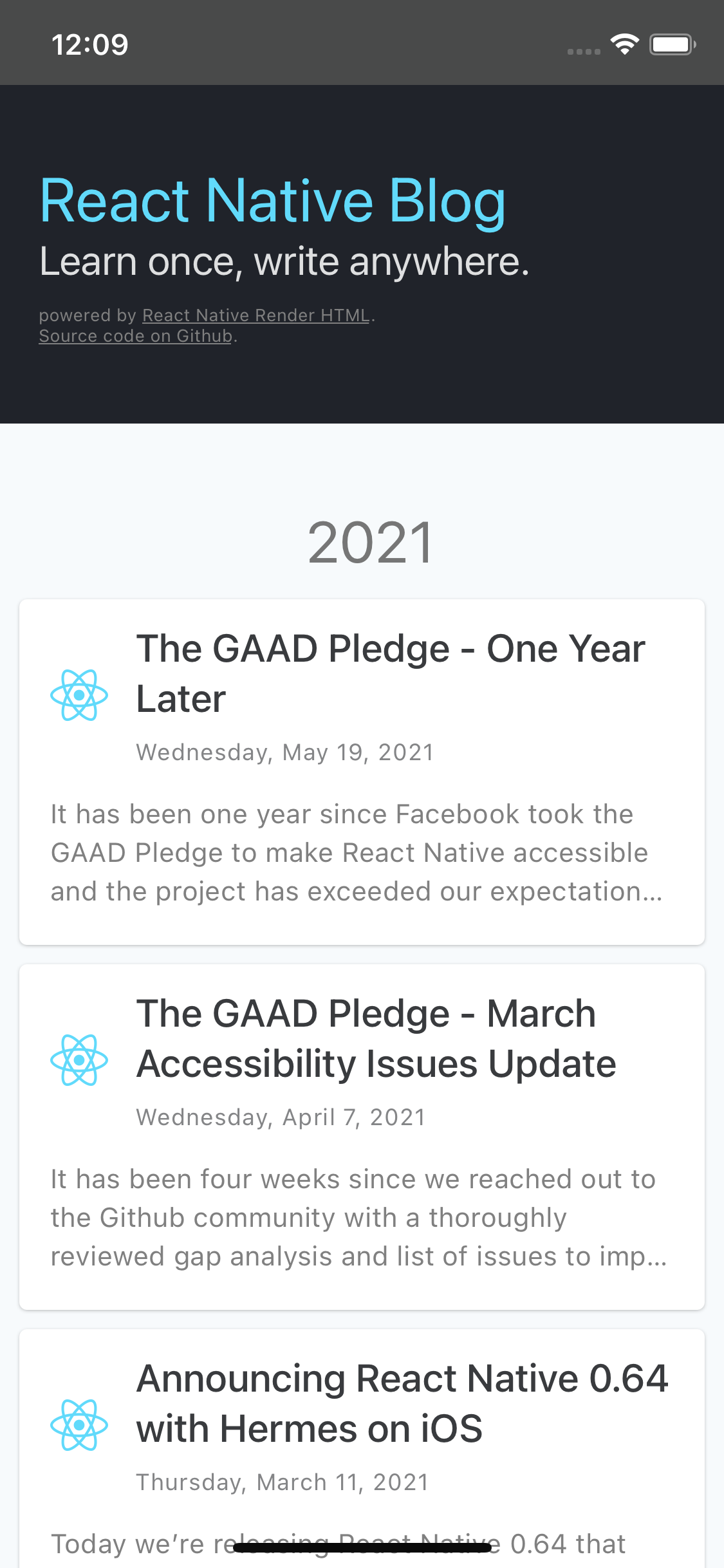Screen dimensions: 724x1568
Task: Tap the "Learn once, write anywhere." tagline
Action: pos(284,262)
